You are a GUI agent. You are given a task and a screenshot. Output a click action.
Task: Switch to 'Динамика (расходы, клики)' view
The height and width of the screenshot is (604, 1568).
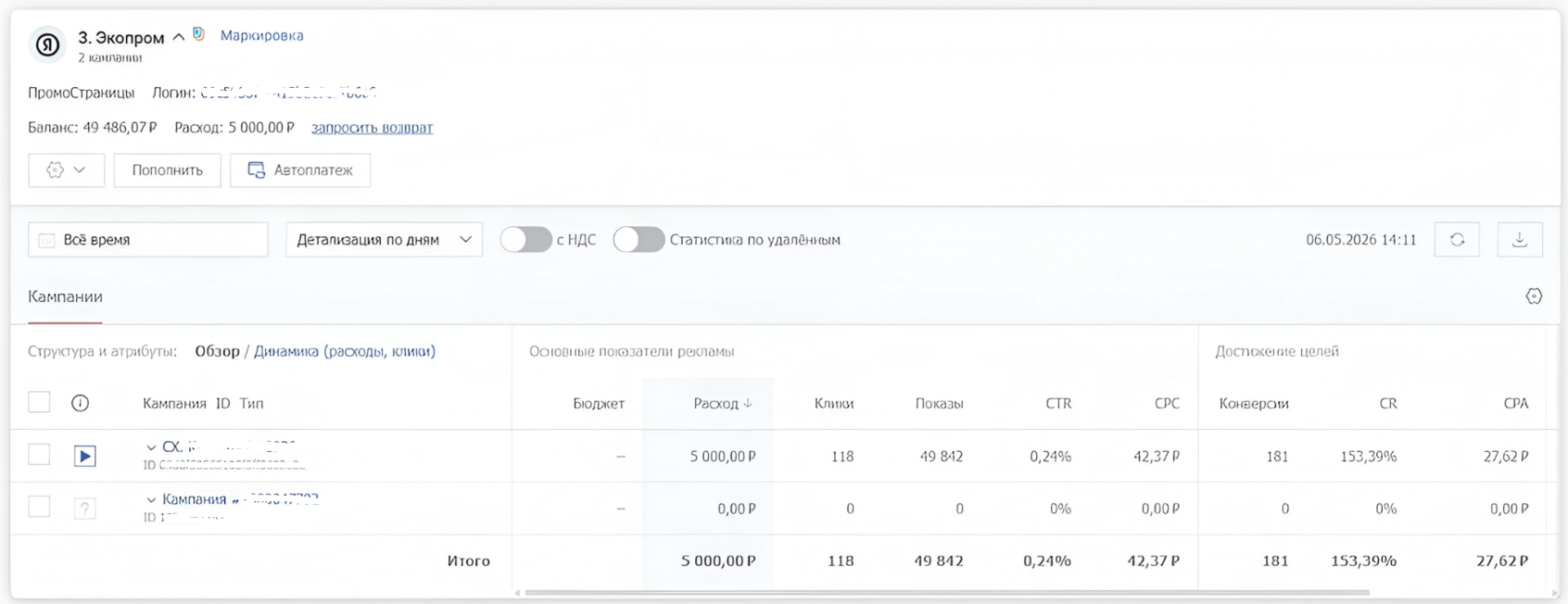[345, 351]
